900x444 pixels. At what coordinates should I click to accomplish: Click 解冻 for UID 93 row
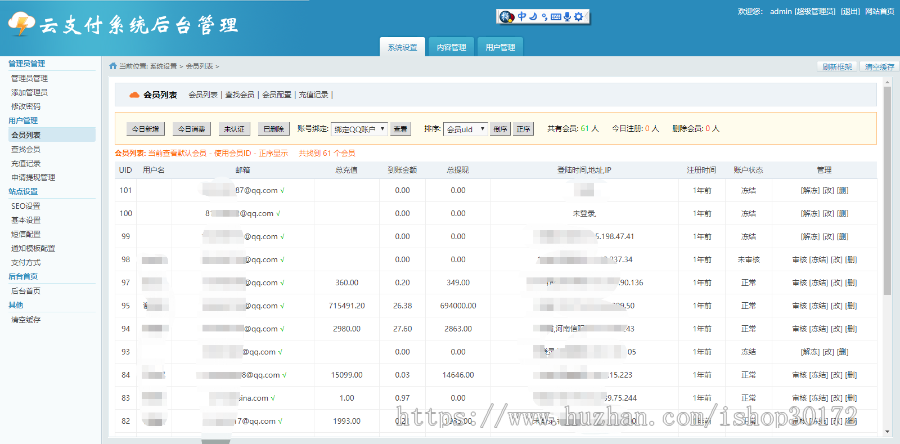810,352
